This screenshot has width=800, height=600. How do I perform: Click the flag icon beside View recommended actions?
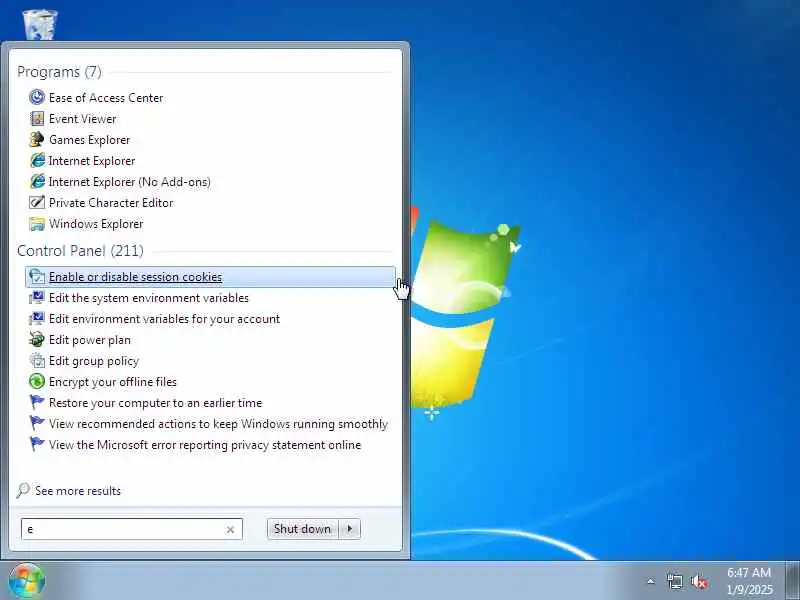(x=37, y=423)
